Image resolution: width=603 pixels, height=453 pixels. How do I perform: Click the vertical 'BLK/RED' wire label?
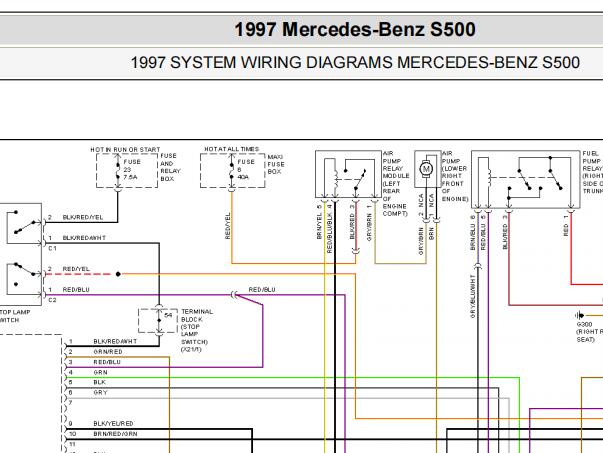pos(352,227)
